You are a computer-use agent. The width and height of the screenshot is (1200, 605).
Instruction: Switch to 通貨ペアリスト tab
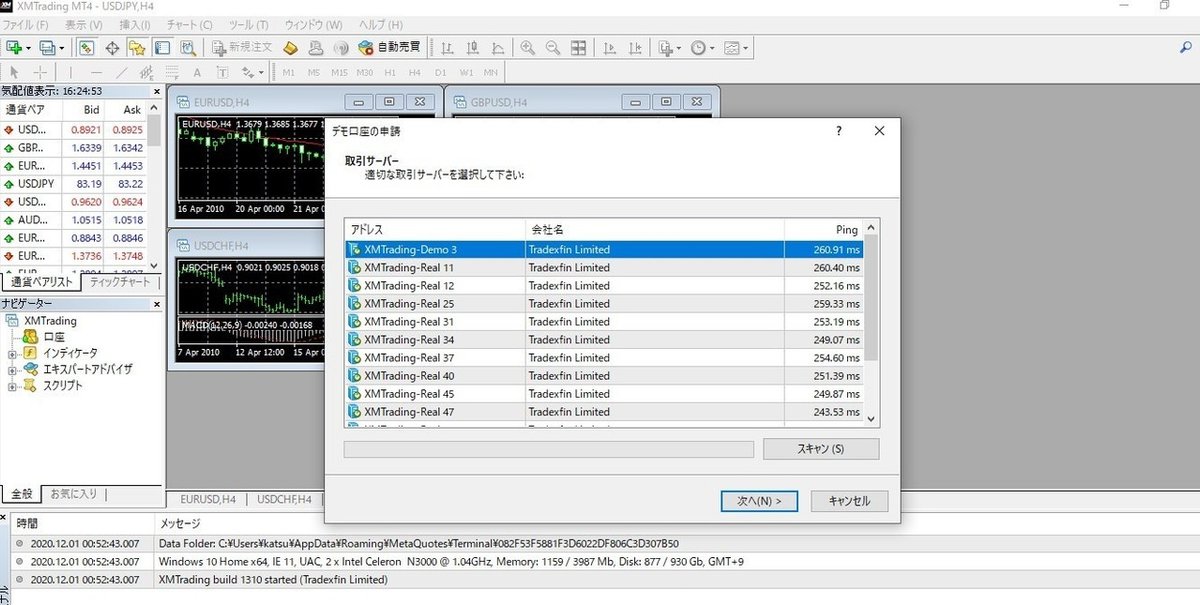(x=42, y=282)
